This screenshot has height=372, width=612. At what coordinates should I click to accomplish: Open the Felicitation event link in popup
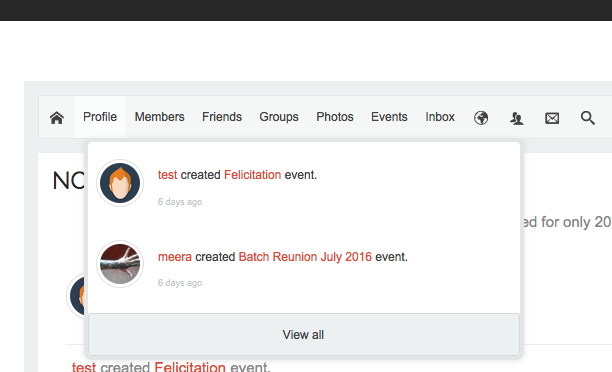(253, 175)
